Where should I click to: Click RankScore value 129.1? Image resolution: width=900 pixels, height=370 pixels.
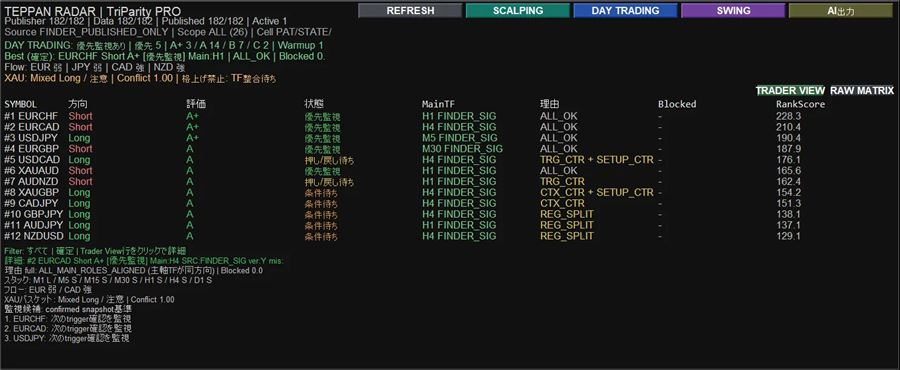click(x=788, y=236)
